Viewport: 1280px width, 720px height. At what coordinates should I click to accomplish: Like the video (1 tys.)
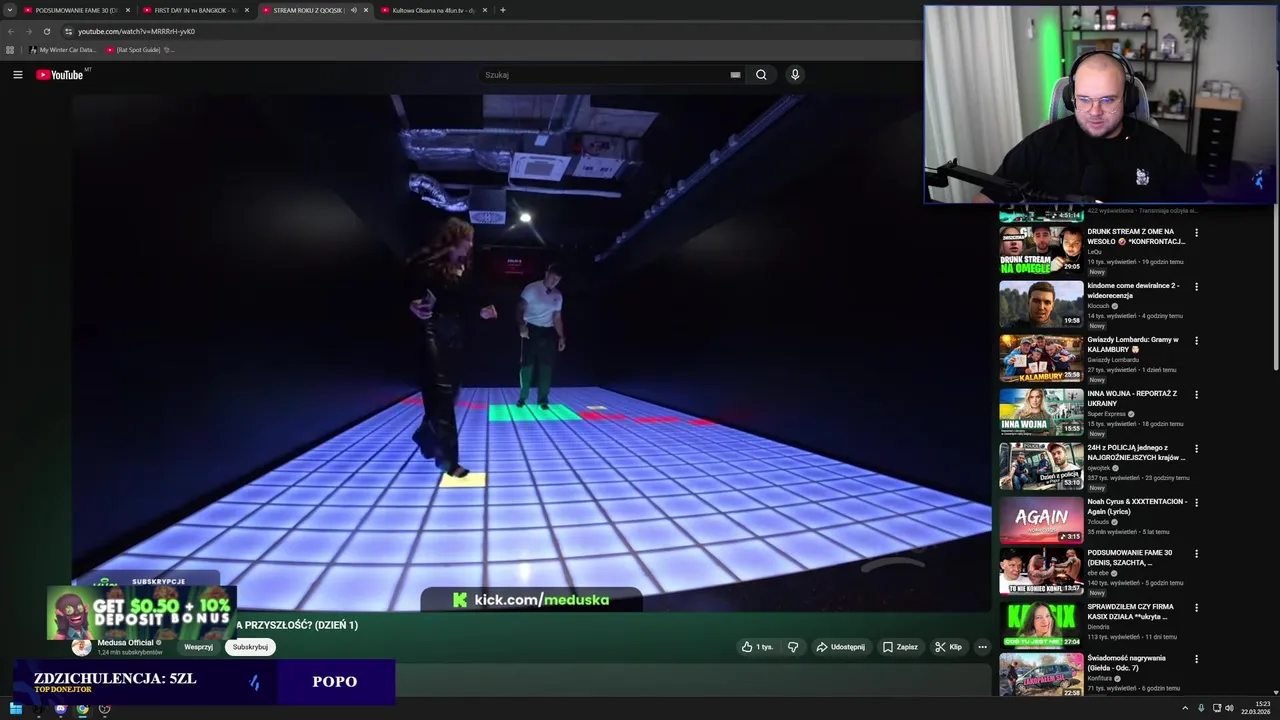click(x=757, y=647)
